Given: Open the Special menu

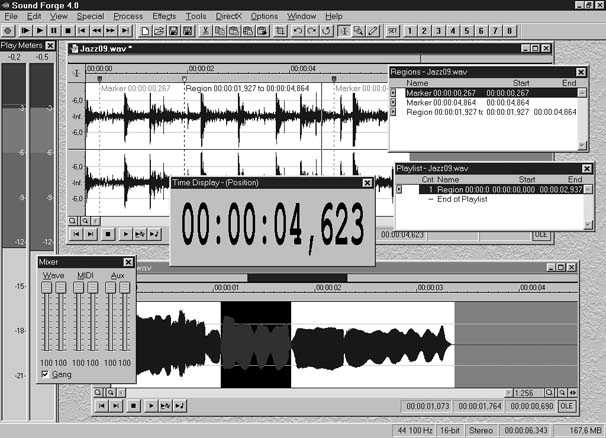Looking at the screenshot, I should 90,16.
